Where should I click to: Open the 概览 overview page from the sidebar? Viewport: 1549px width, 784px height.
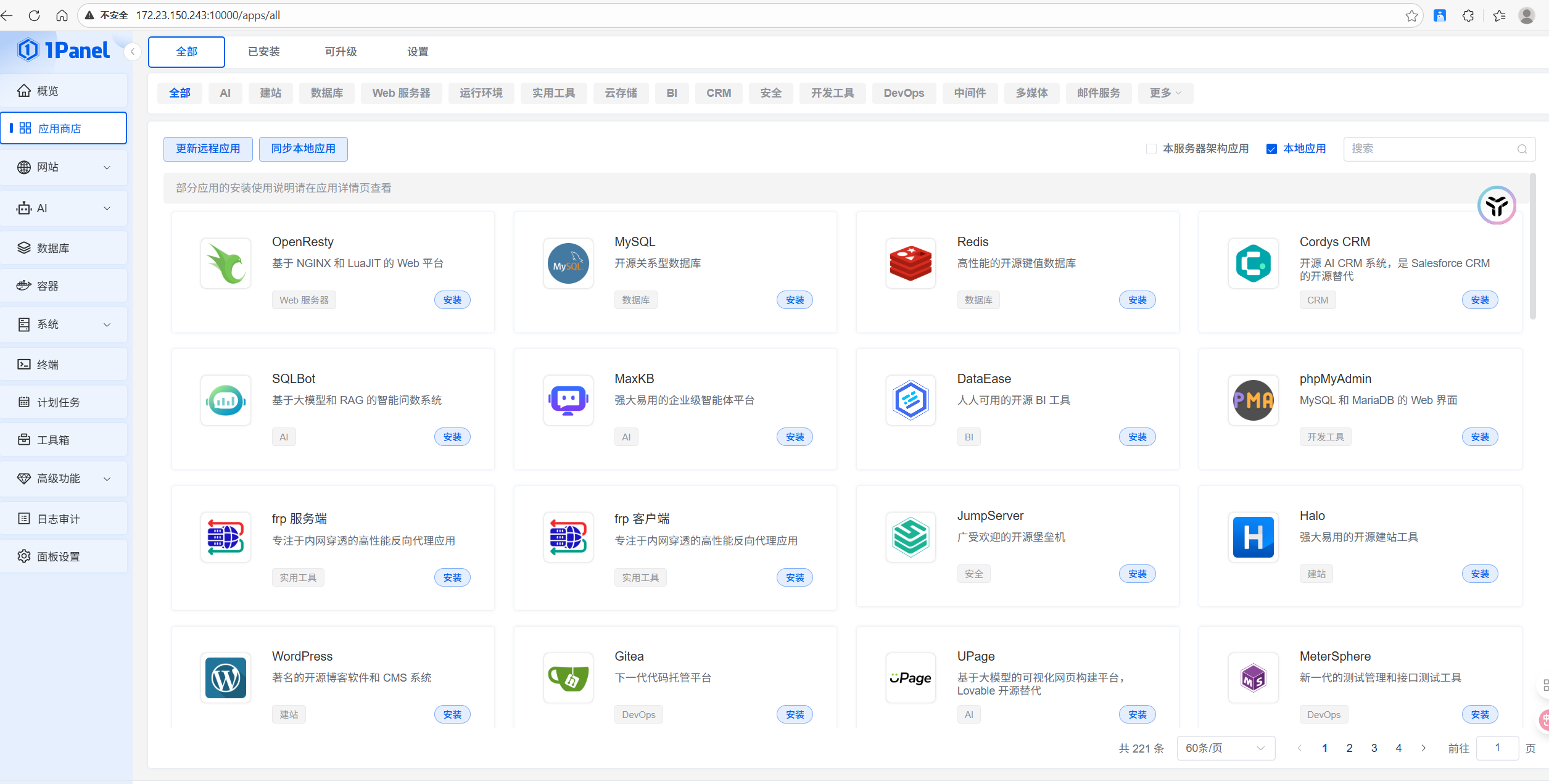46,90
